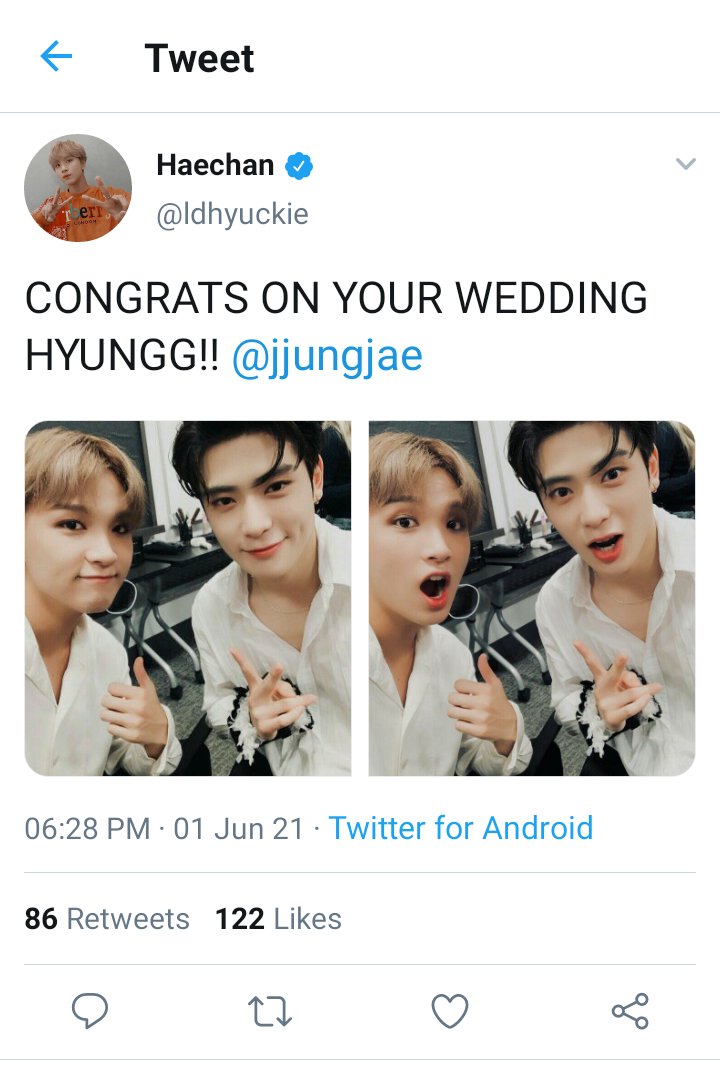Screen dimensions: 720x1072
Task: View the 122 Likes list
Action: [x=278, y=919]
